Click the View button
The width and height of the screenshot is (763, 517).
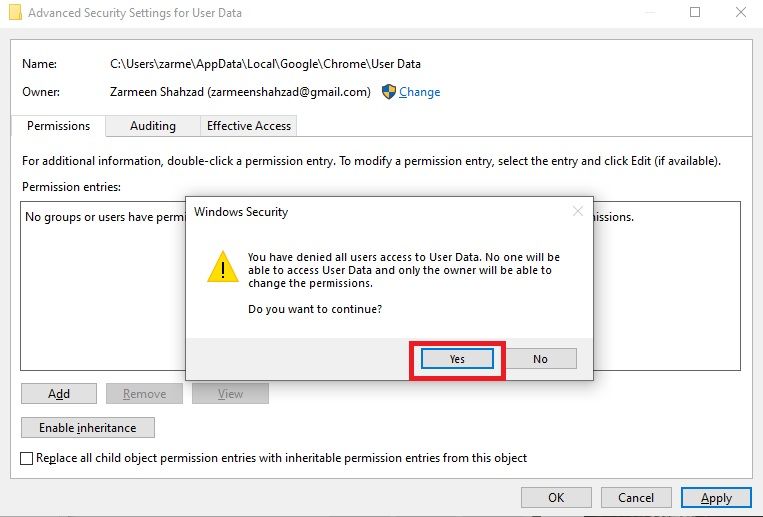pos(230,394)
